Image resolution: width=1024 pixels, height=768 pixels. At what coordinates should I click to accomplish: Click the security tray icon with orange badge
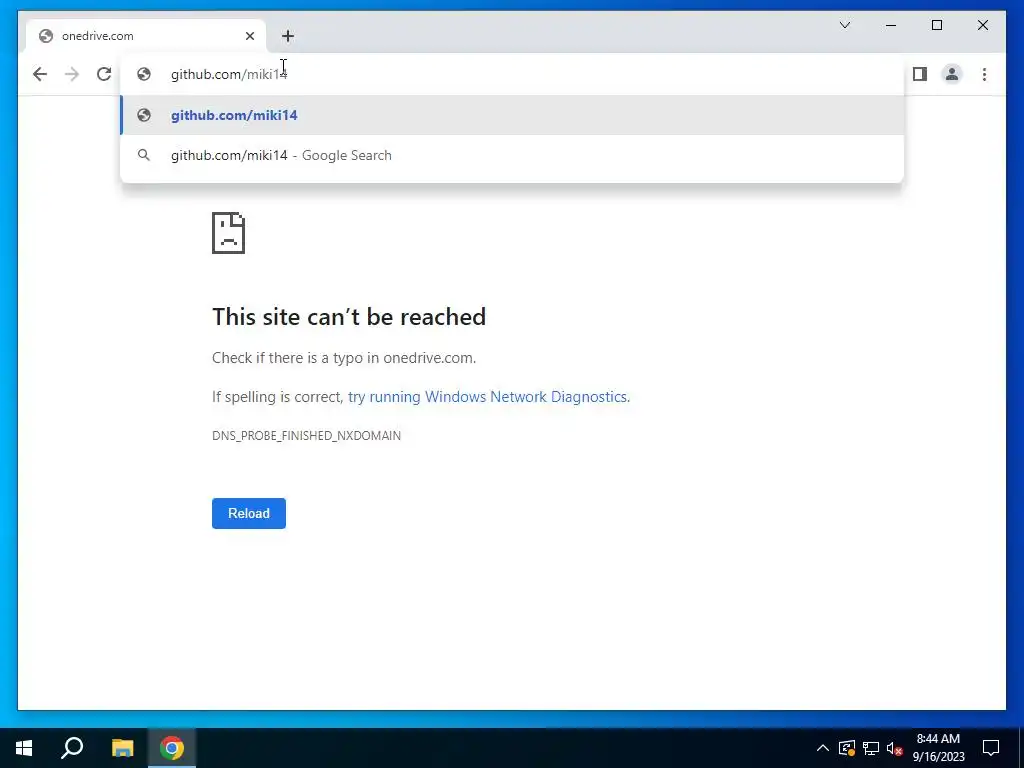point(847,748)
